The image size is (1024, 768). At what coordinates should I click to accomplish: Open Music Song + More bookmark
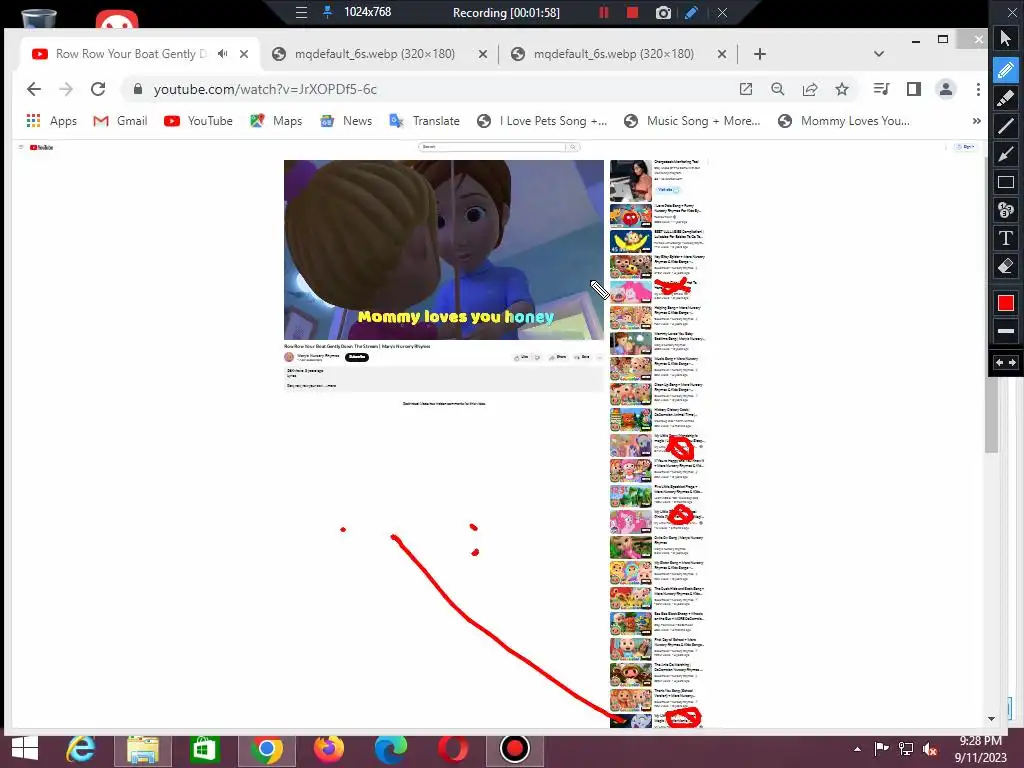coord(692,121)
